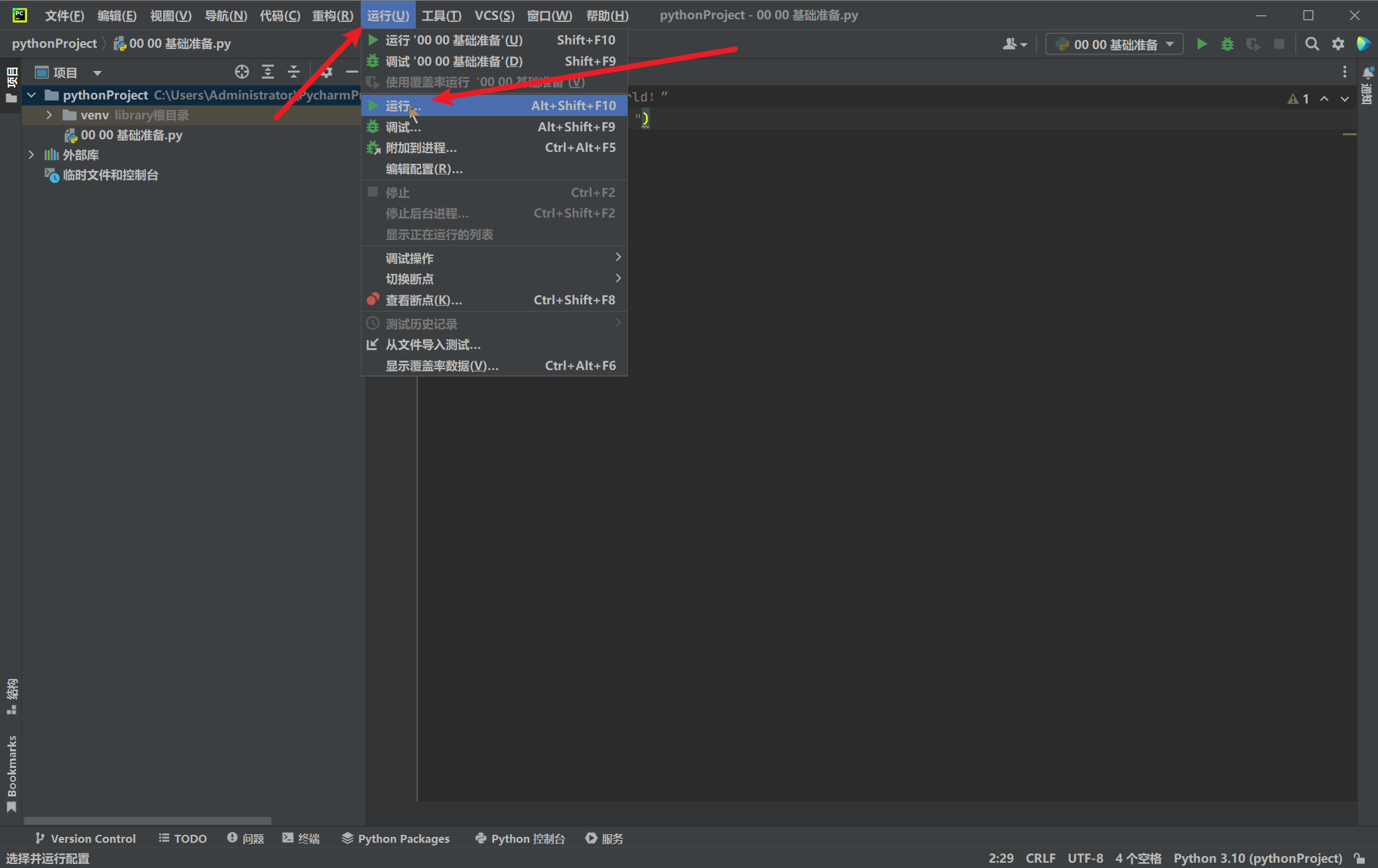Viewport: 1378px width, 868px height.
Task: Click the Collapse All icon in project panel
Action: coord(294,72)
